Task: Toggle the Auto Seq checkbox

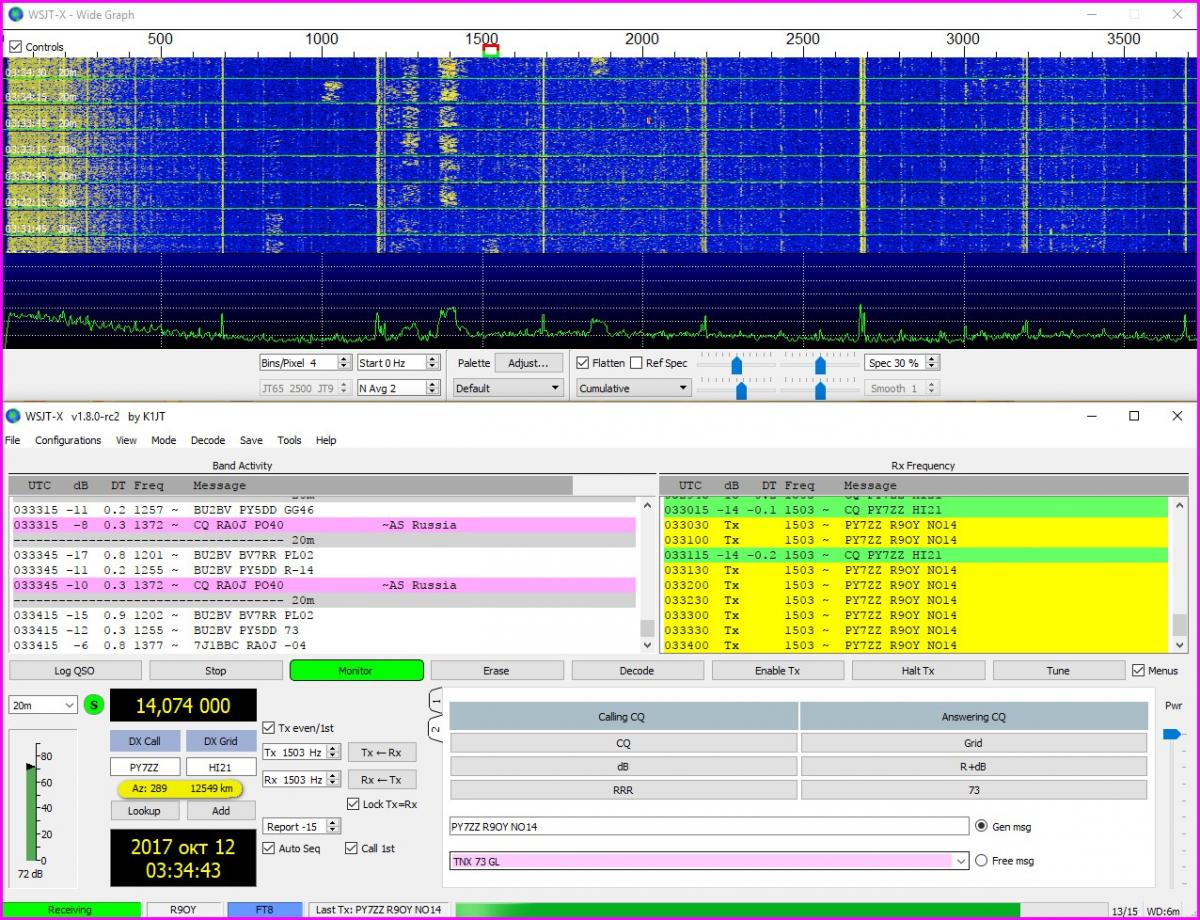Action: tap(268, 848)
